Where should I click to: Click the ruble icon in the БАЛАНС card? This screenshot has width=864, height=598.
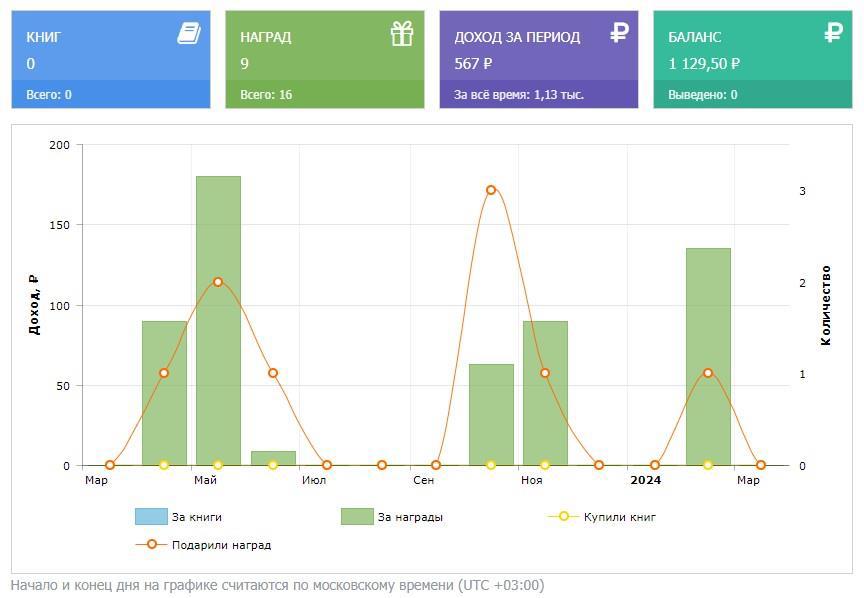[x=833, y=33]
